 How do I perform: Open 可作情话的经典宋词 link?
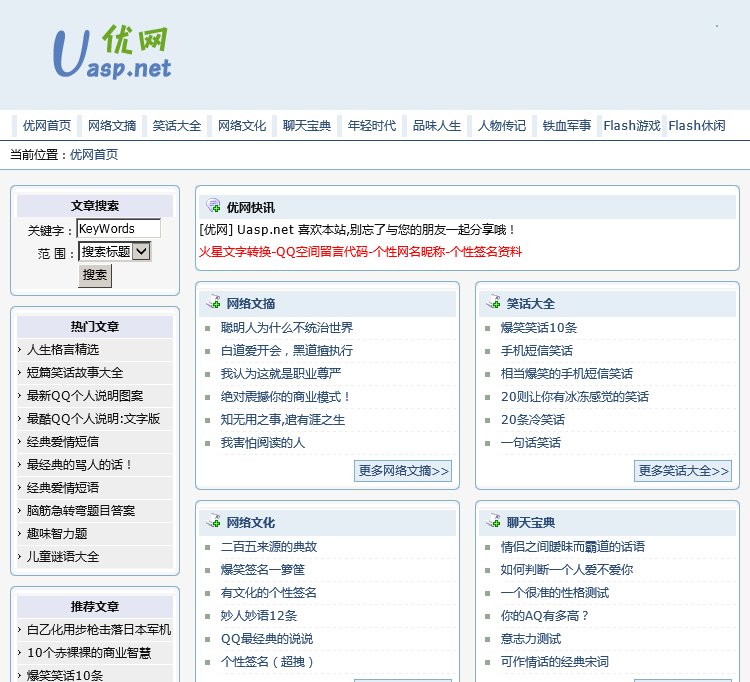(x=555, y=662)
